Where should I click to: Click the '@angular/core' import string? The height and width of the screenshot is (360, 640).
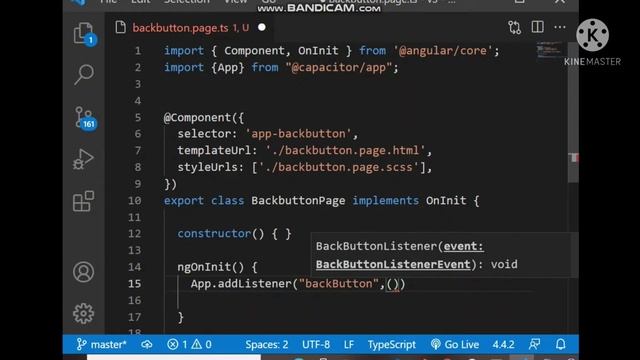click(x=443, y=51)
